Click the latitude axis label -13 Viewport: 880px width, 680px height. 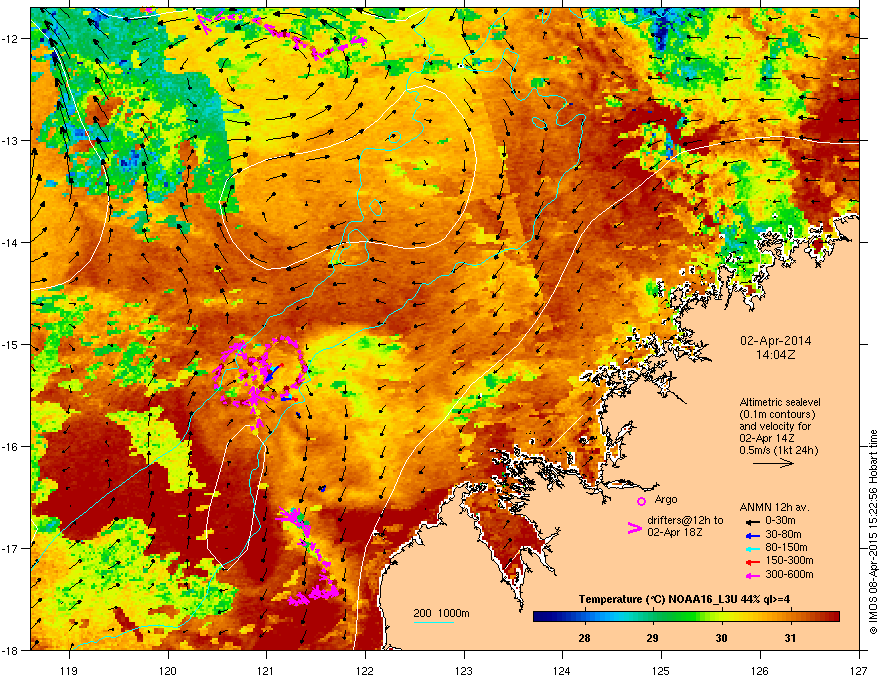click(x=11, y=140)
